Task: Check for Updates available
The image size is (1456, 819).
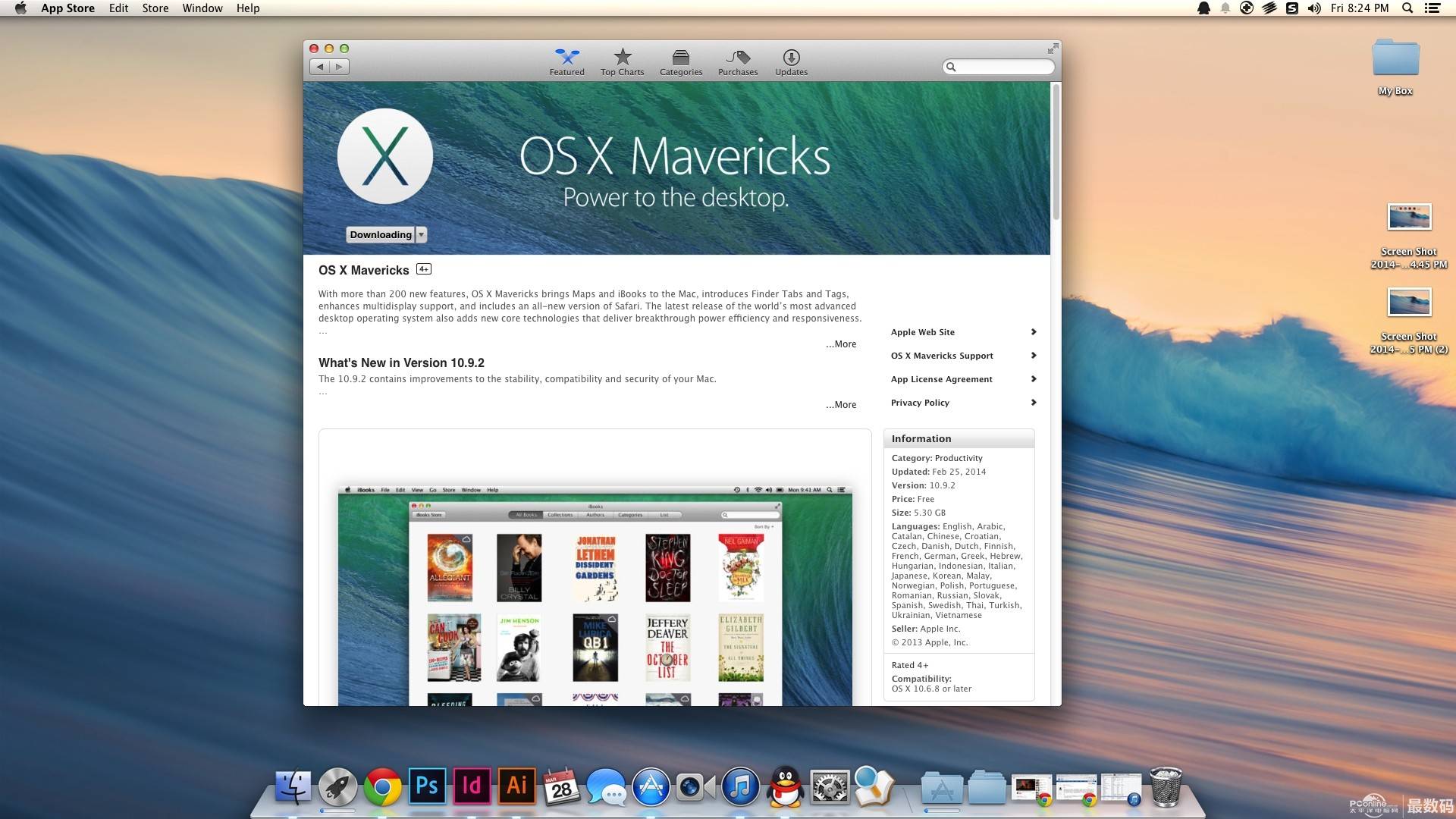Action: tap(790, 62)
